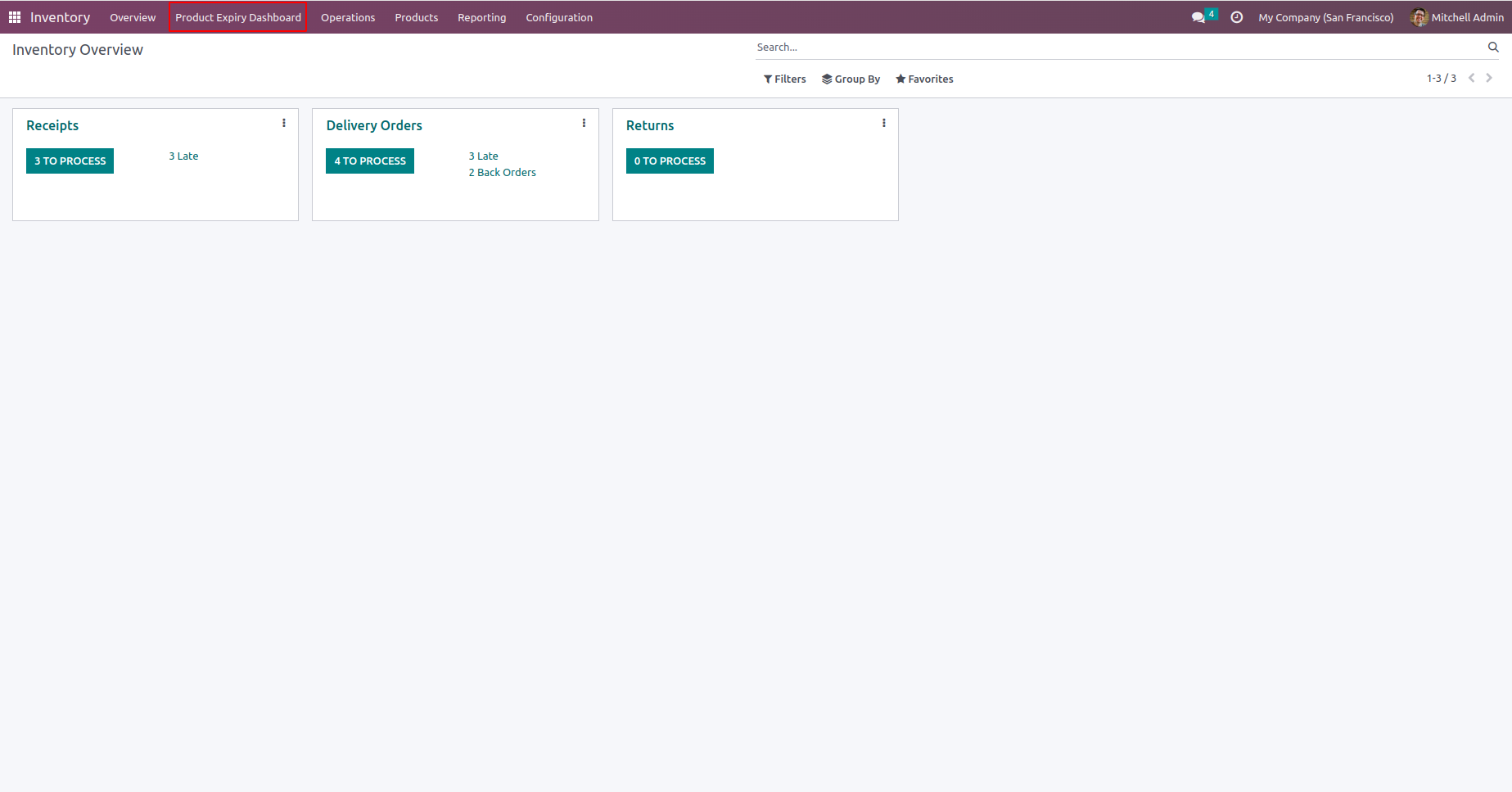Open the Receipts card kebab menu
The height and width of the screenshot is (792, 1512).
click(284, 123)
